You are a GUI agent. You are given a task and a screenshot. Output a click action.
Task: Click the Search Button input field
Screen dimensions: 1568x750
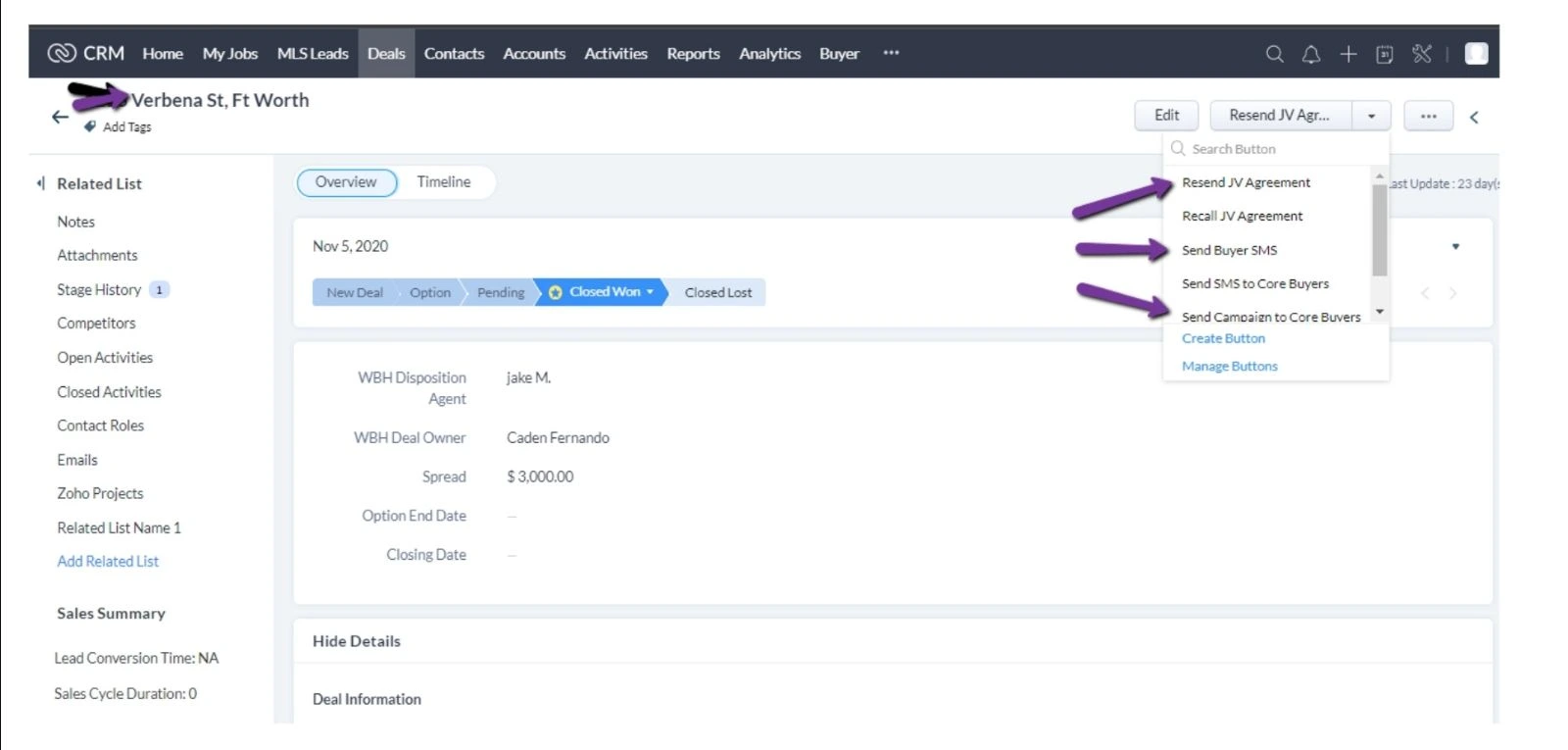click(1276, 149)
